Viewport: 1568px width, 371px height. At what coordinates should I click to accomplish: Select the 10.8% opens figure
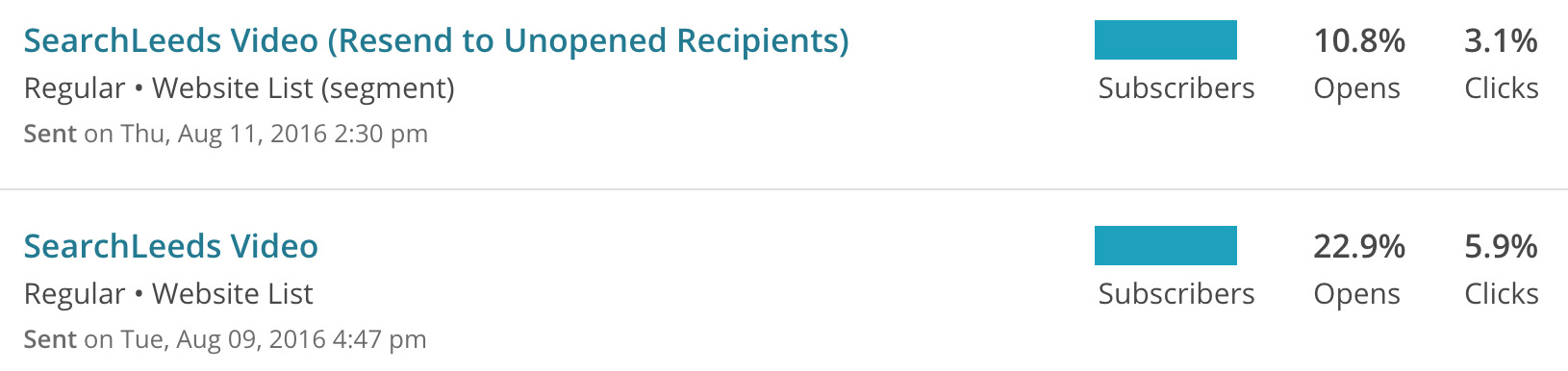(x=1359, y=40)
